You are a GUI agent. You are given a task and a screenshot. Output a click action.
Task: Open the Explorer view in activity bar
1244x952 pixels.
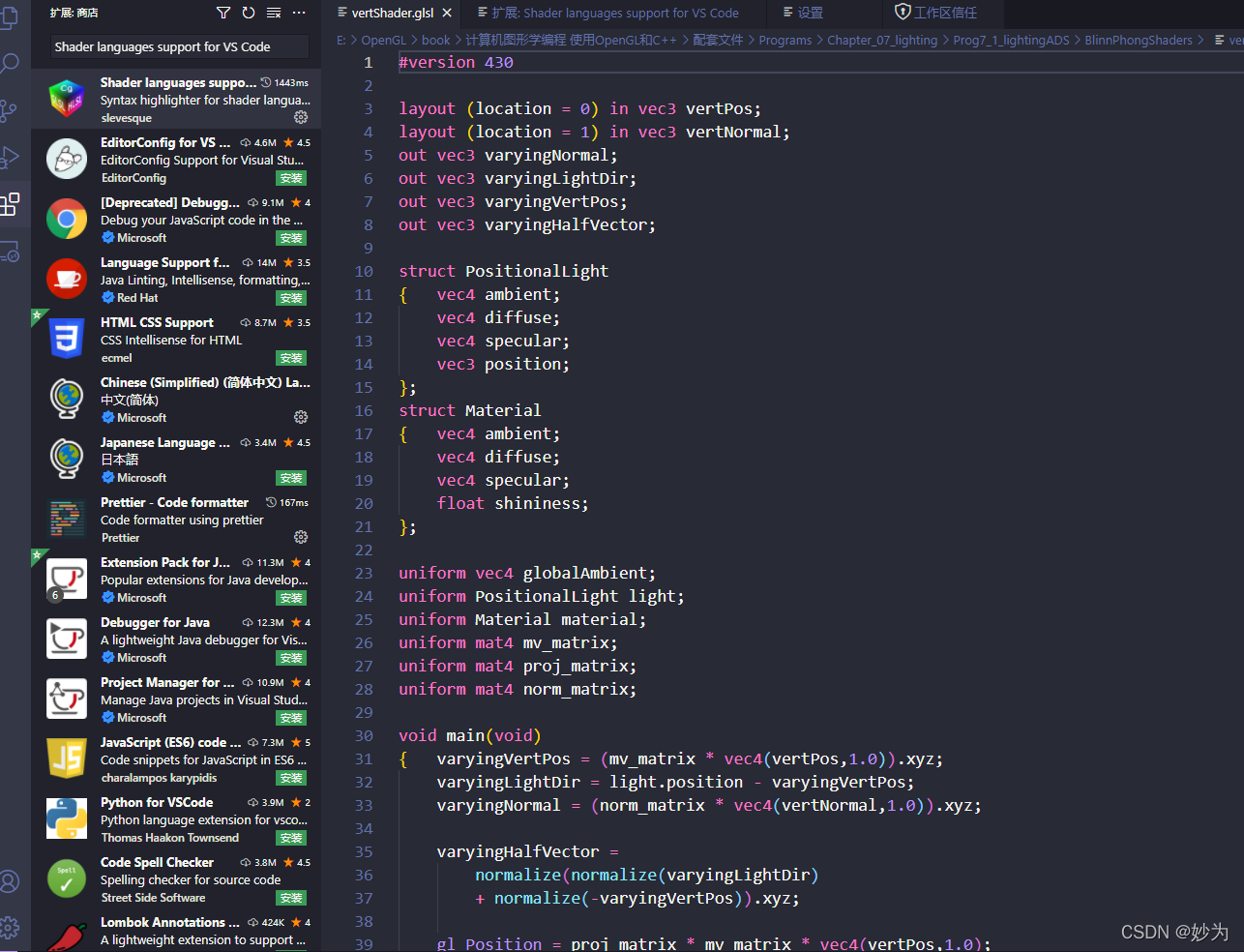(x=9, y=17)
